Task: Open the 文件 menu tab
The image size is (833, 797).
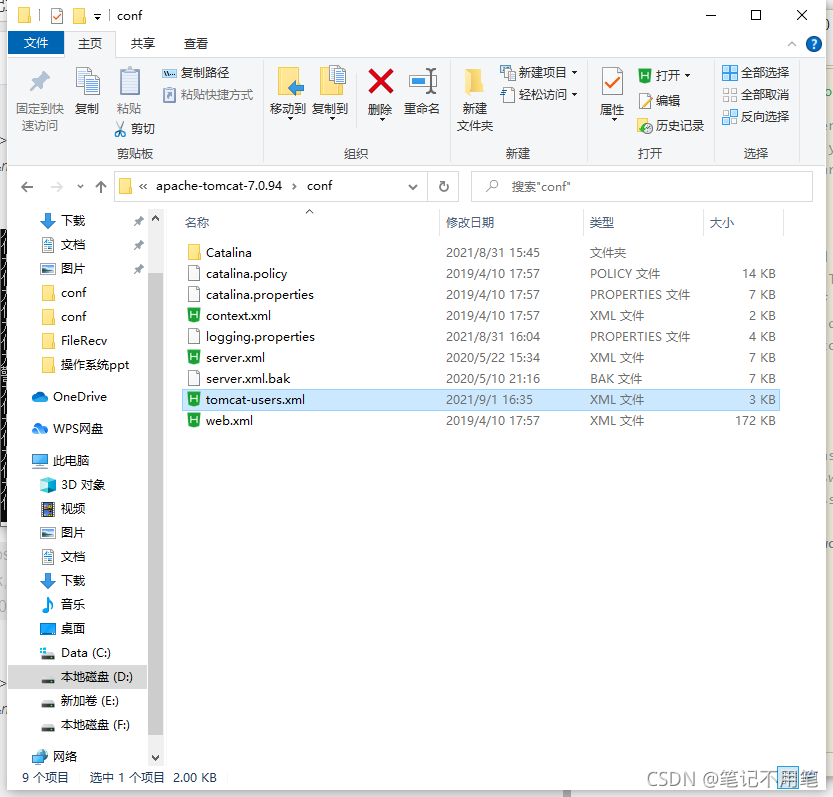Action: click(36, 43)
